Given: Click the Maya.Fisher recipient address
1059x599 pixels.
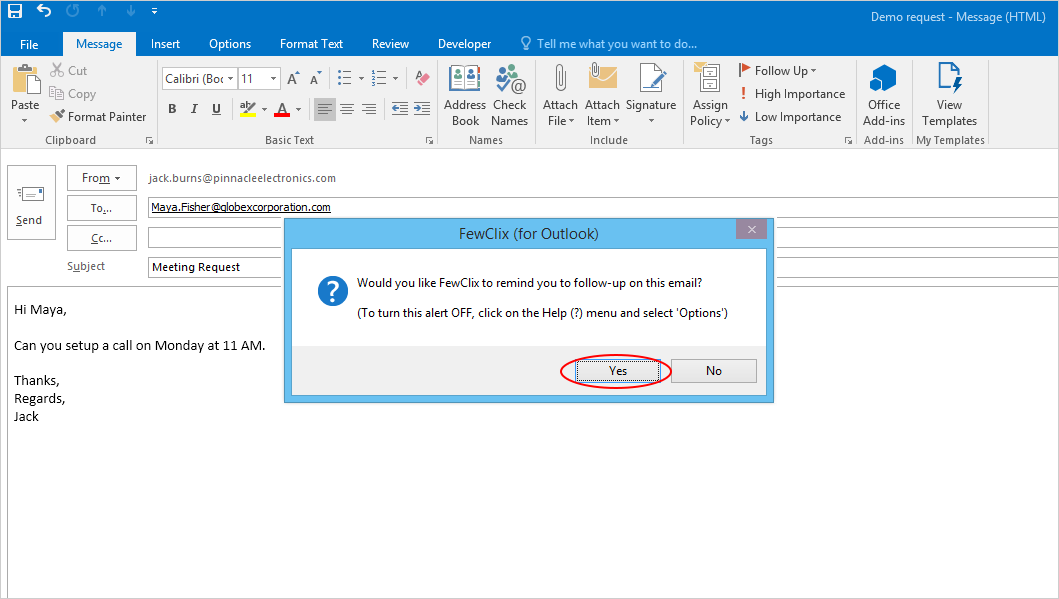Looking at the screenshot, I should 240,207.
